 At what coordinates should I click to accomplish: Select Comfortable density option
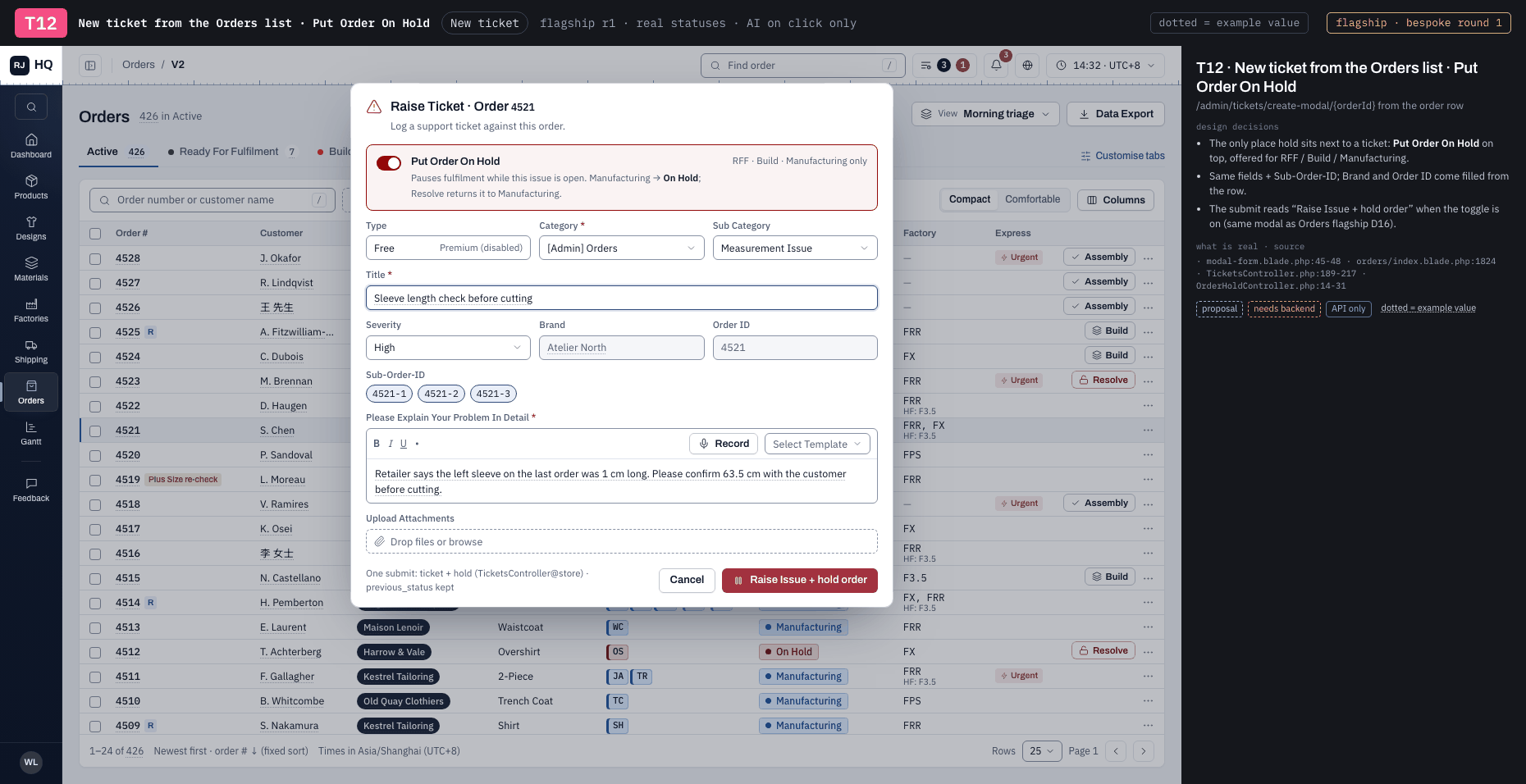(1032, 199)
